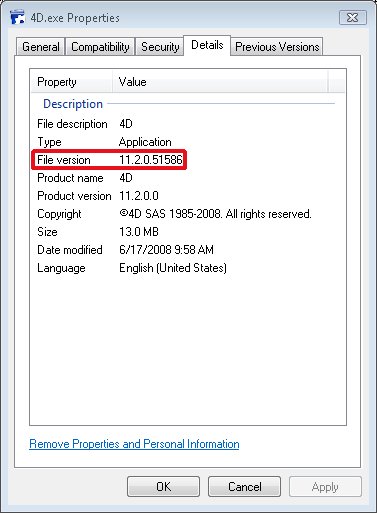This screenshot has width=377, height=513.
Task: Select the Copyright property label
Action: click(59, 214)
